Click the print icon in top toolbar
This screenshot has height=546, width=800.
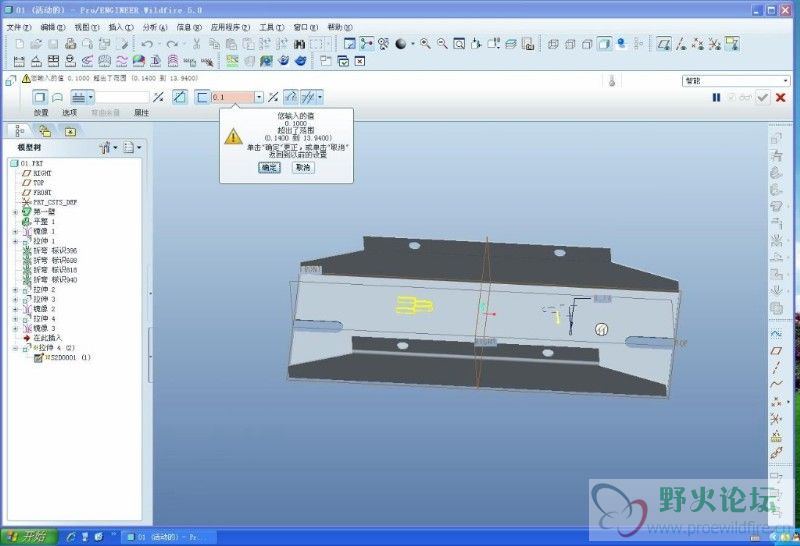(70, 44)
